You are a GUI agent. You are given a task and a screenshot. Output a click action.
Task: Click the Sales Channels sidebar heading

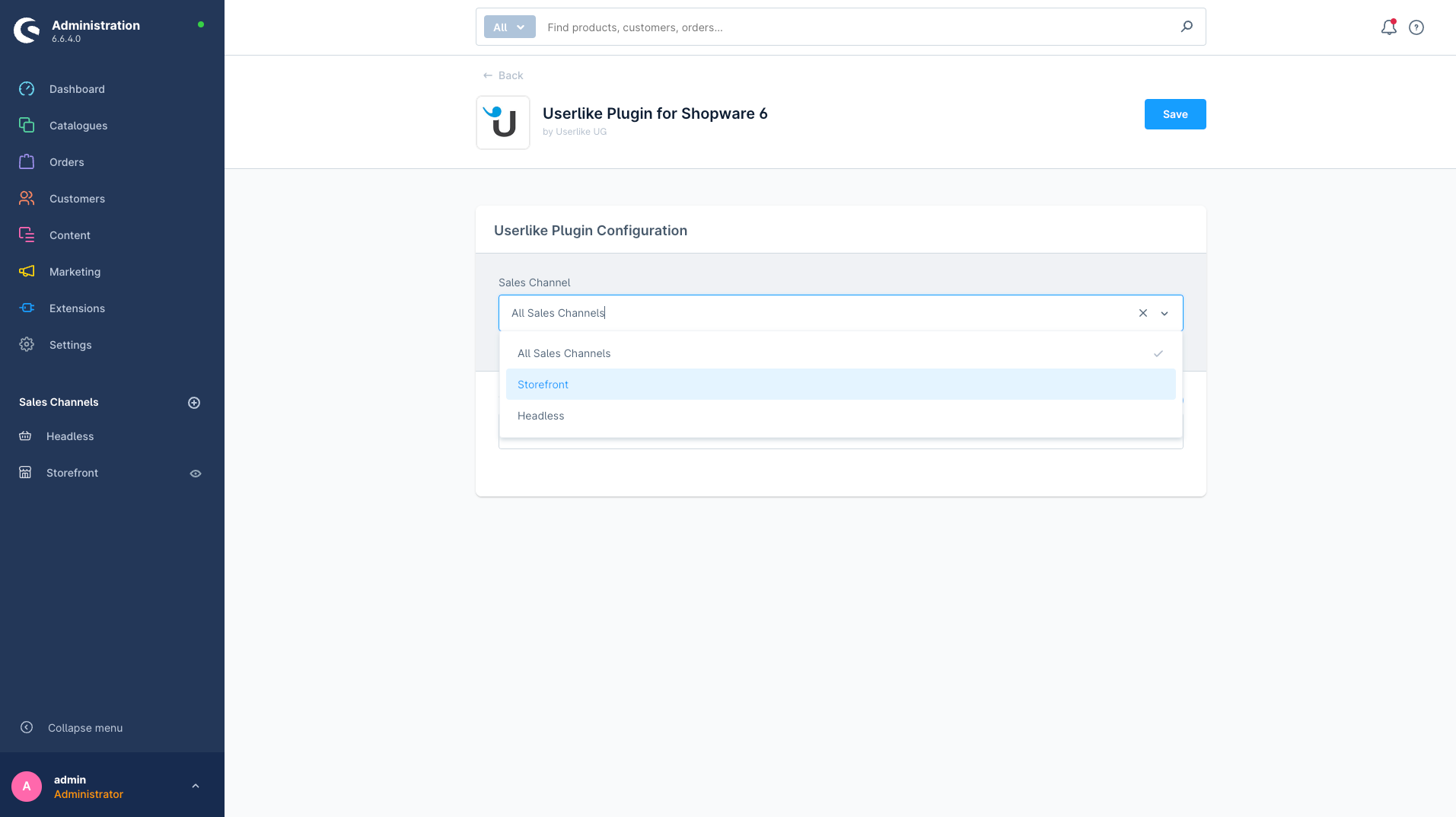[59, 402]
